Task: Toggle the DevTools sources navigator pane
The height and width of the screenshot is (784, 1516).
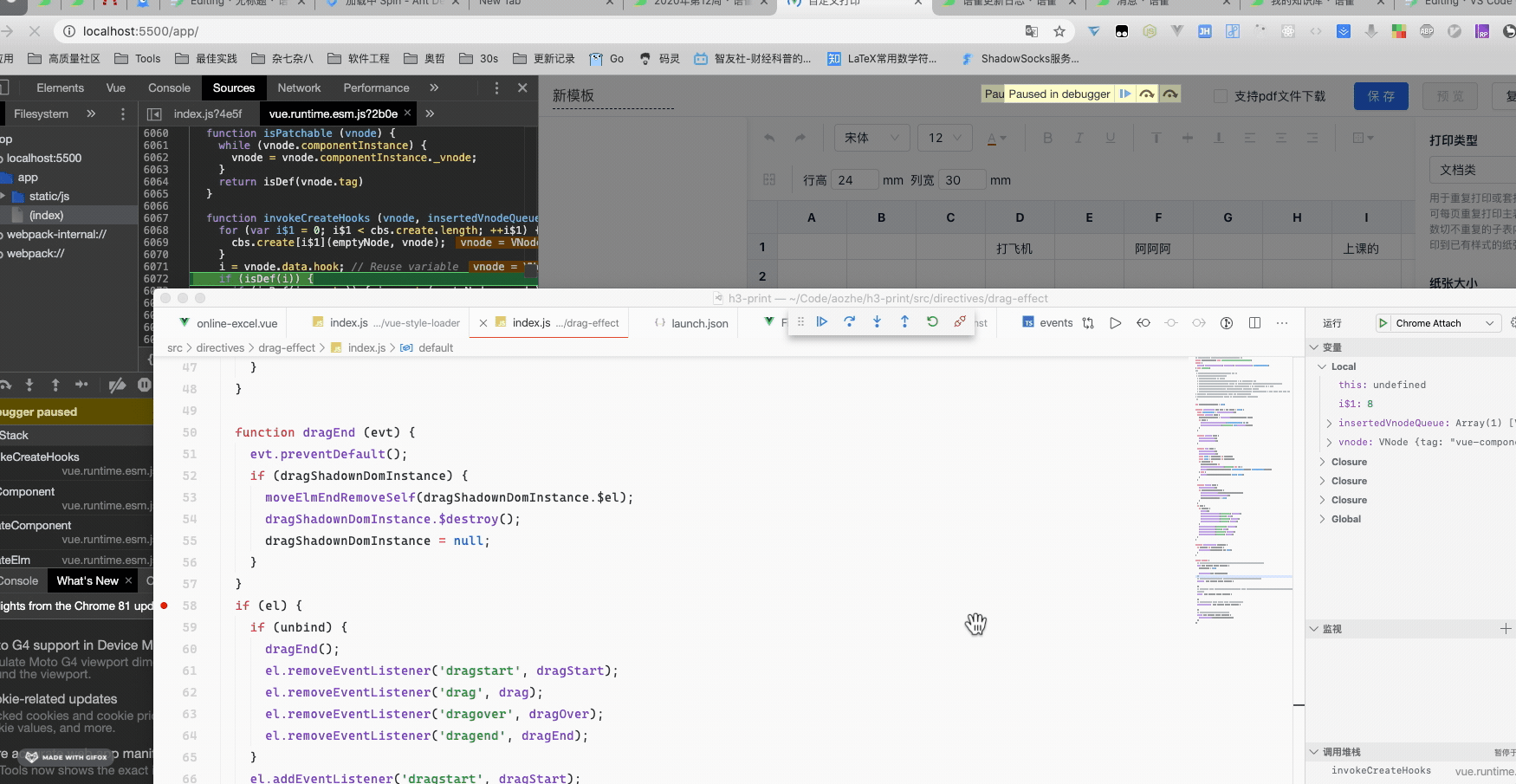Action: (x=154, y=113)
